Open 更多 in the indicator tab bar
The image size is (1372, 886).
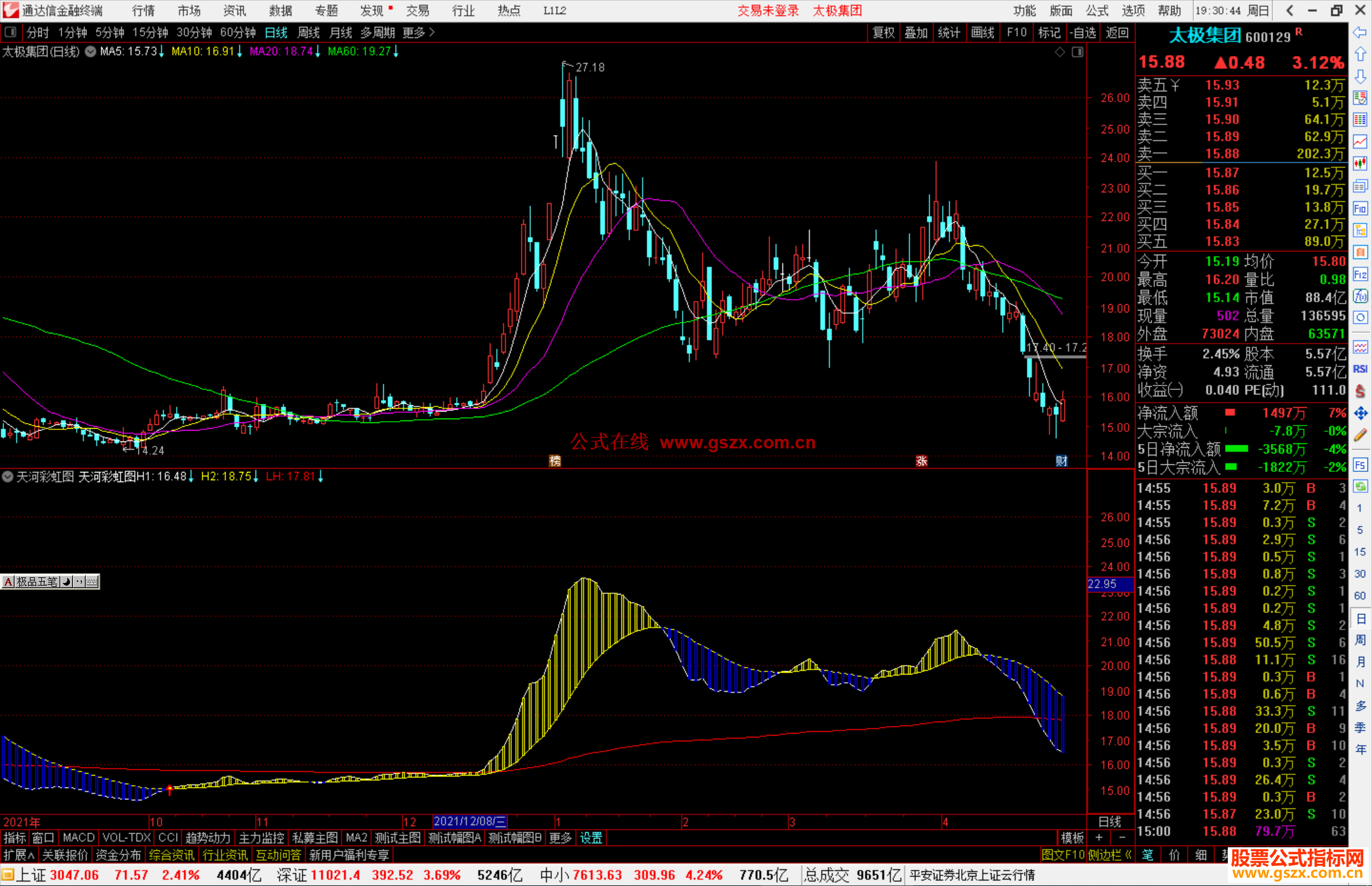560,838
